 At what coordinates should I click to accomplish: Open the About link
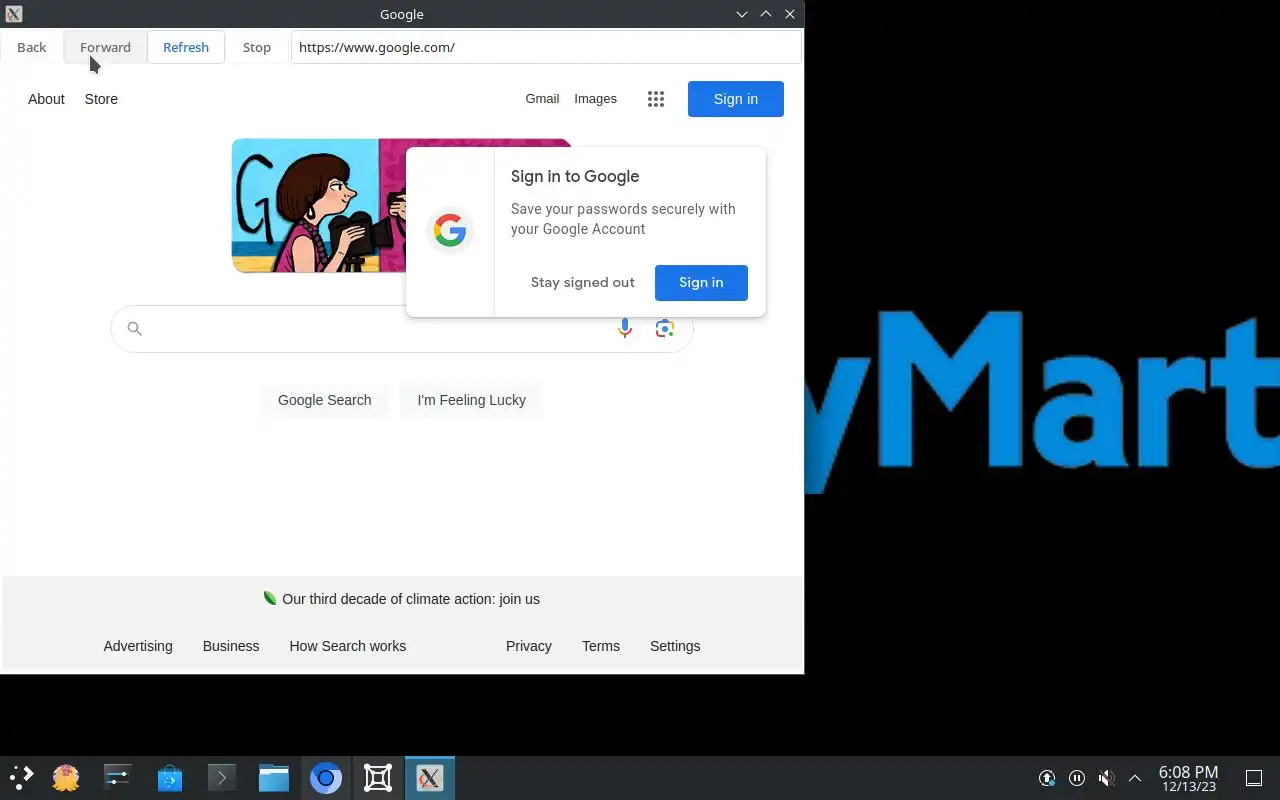click(x=46, y=99)
